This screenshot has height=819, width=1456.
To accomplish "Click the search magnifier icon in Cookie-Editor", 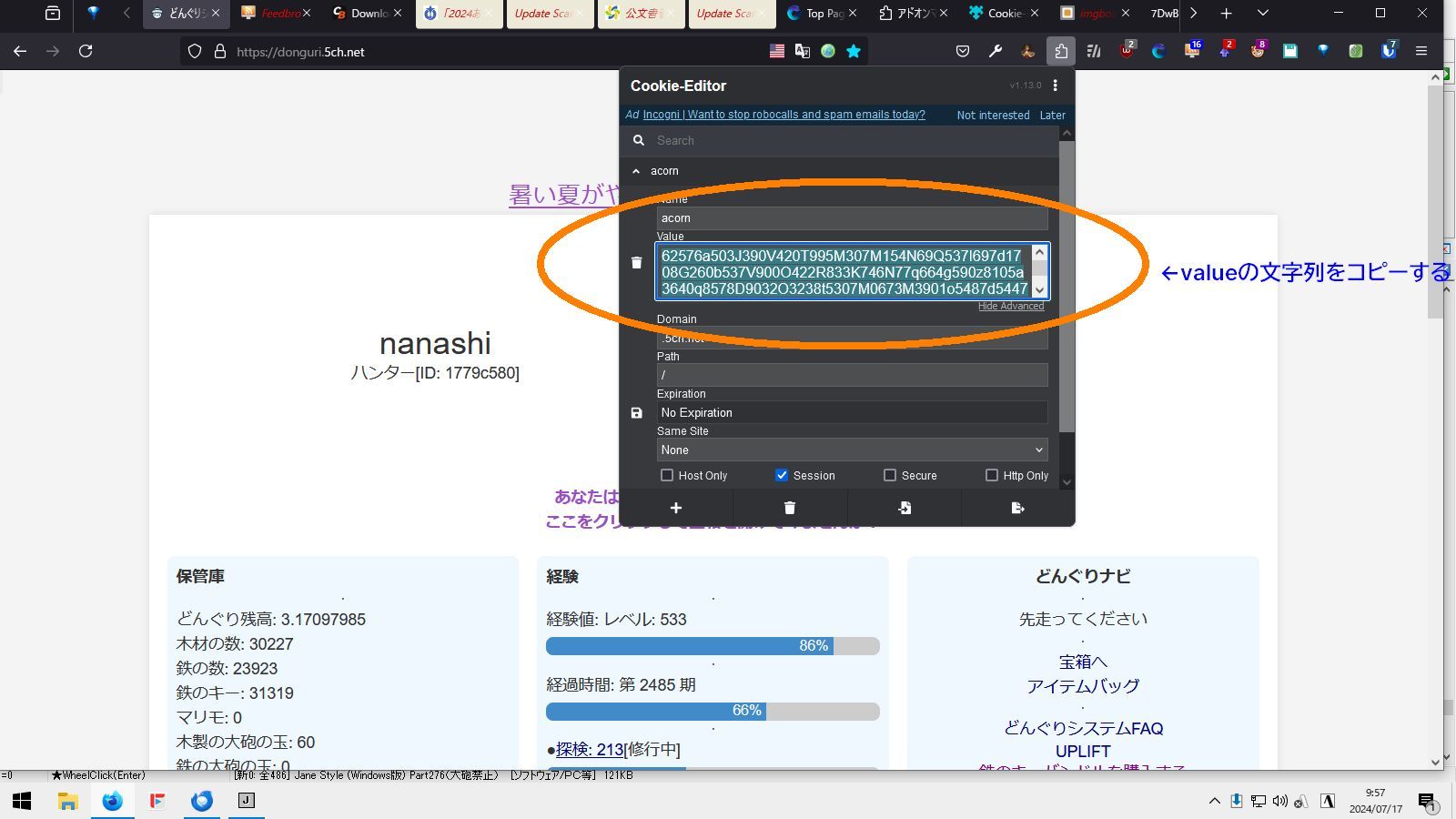I will [639, 140].
